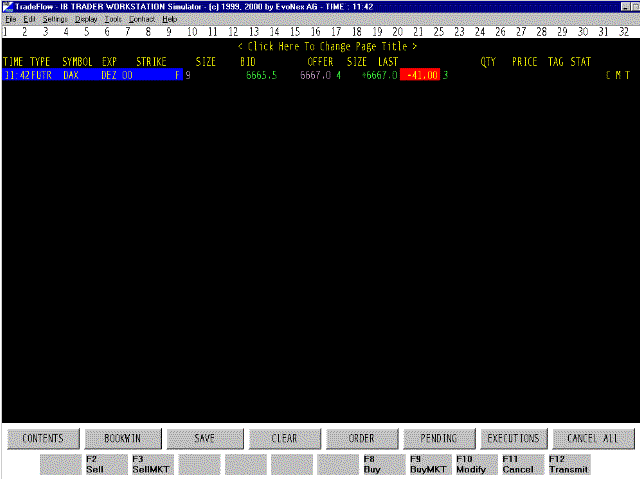This screenshot has width=640, height=480.
Task: Click the QTY column header
Action: tap(488, 62)
